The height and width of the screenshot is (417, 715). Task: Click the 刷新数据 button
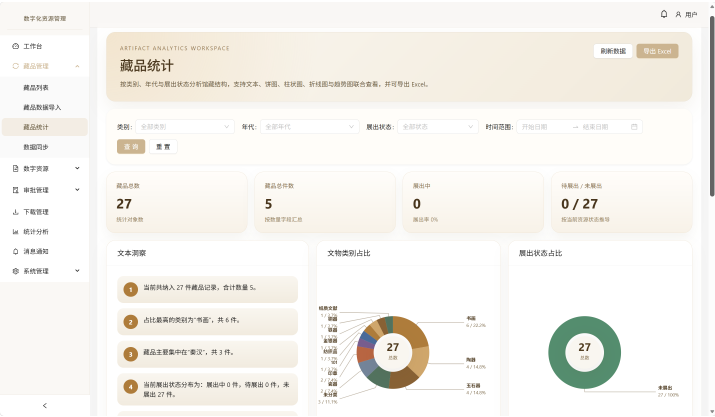coord(613,51)
